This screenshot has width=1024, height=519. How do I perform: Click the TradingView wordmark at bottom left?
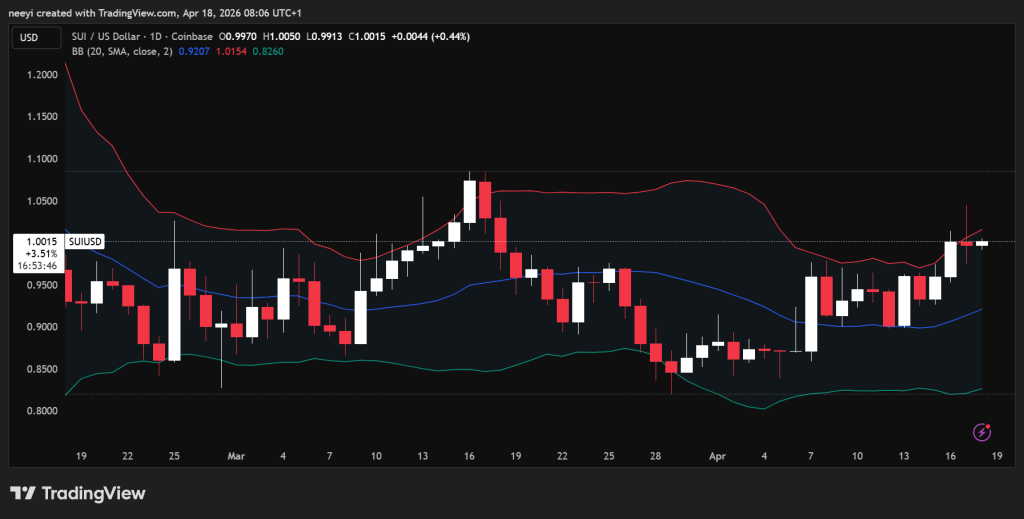[x=93, y=493]
